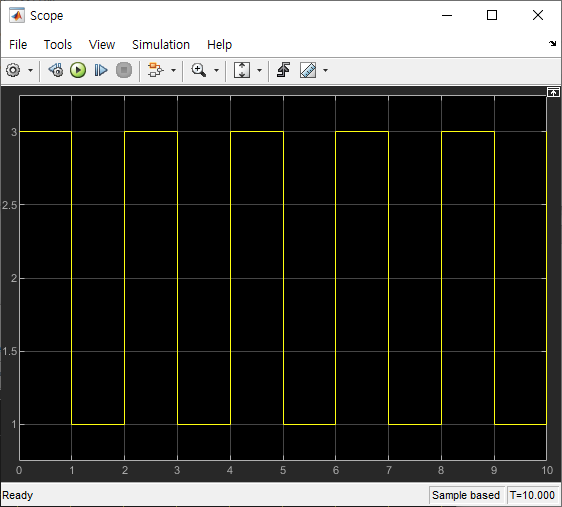Click the dock scope arrow icon
The height and width of the screenshot is (507, 562).
(x=552, y=44)
